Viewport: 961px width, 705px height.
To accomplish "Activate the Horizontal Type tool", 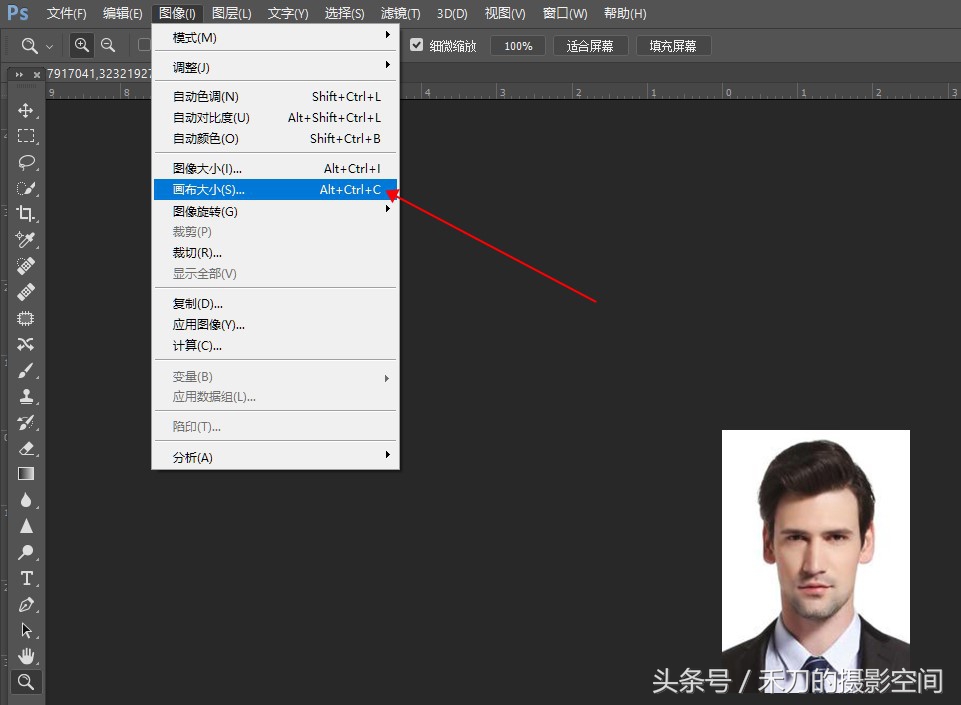I will 26,577.
